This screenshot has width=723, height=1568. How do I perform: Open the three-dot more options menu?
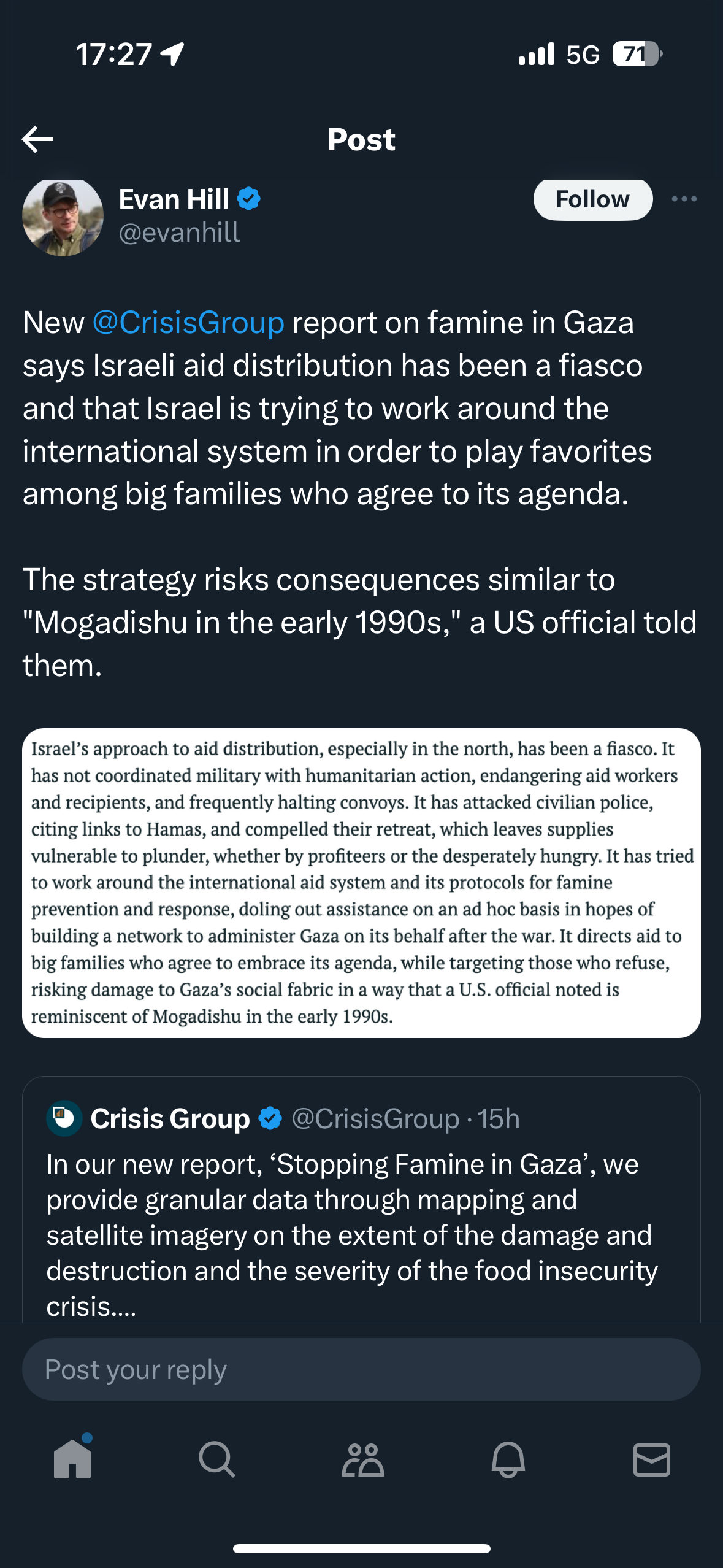pyautogui.click(x=684, y=199)
